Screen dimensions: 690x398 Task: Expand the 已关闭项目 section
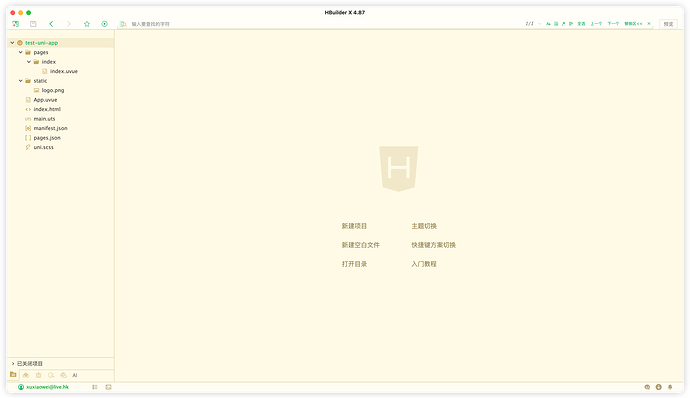point(13,363)
